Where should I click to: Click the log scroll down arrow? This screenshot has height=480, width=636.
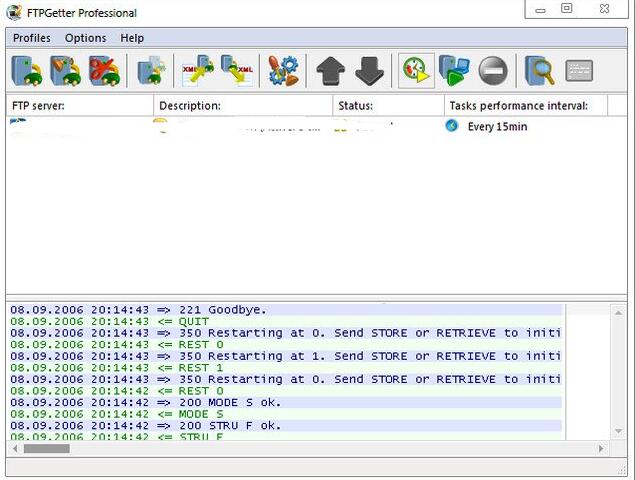(619, 431)
